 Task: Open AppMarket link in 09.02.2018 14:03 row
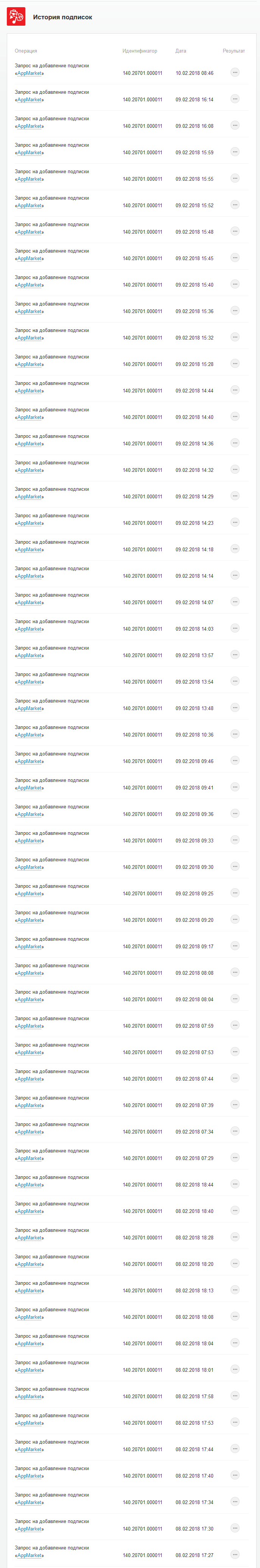pyautogui.click(x=29, y=629)
